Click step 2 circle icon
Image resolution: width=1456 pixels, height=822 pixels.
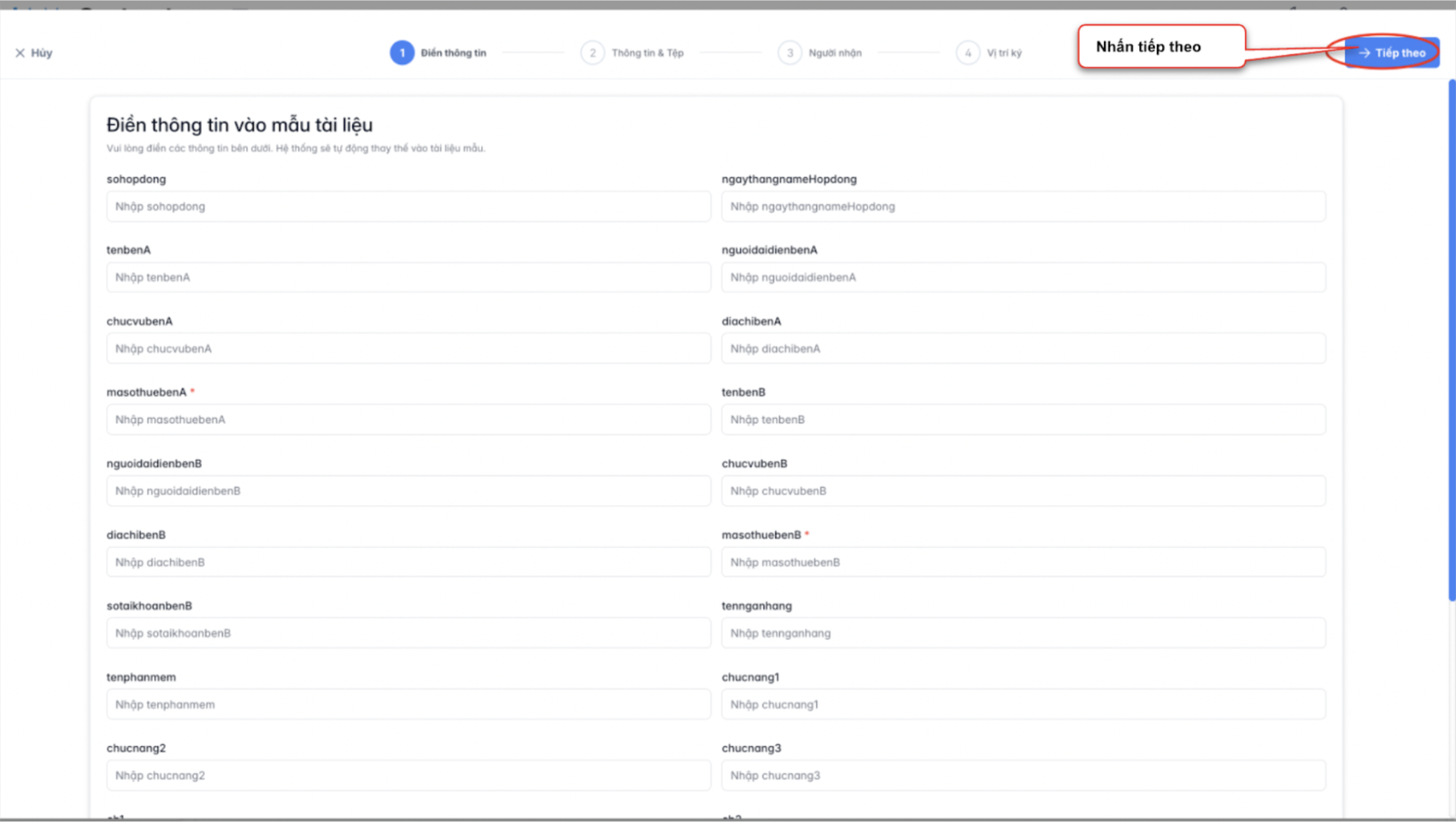[x=593, y=53]
